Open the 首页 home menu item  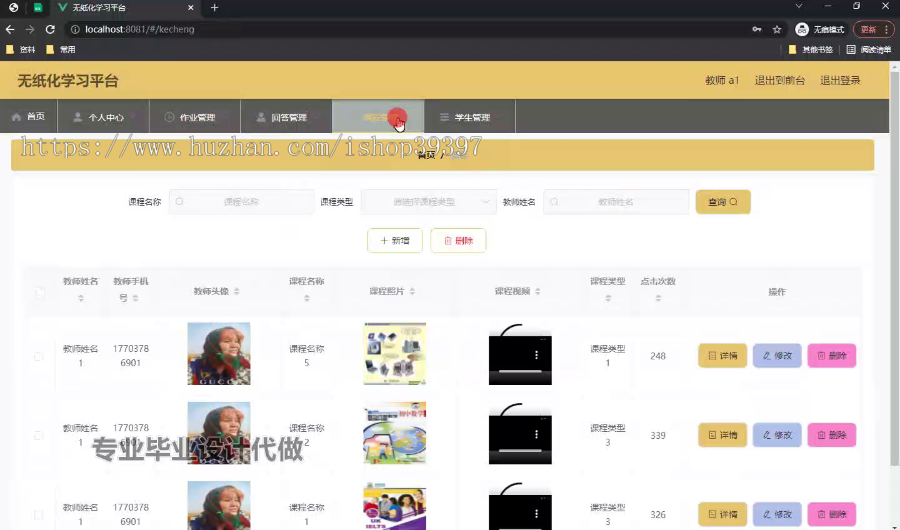coord(28,117)
